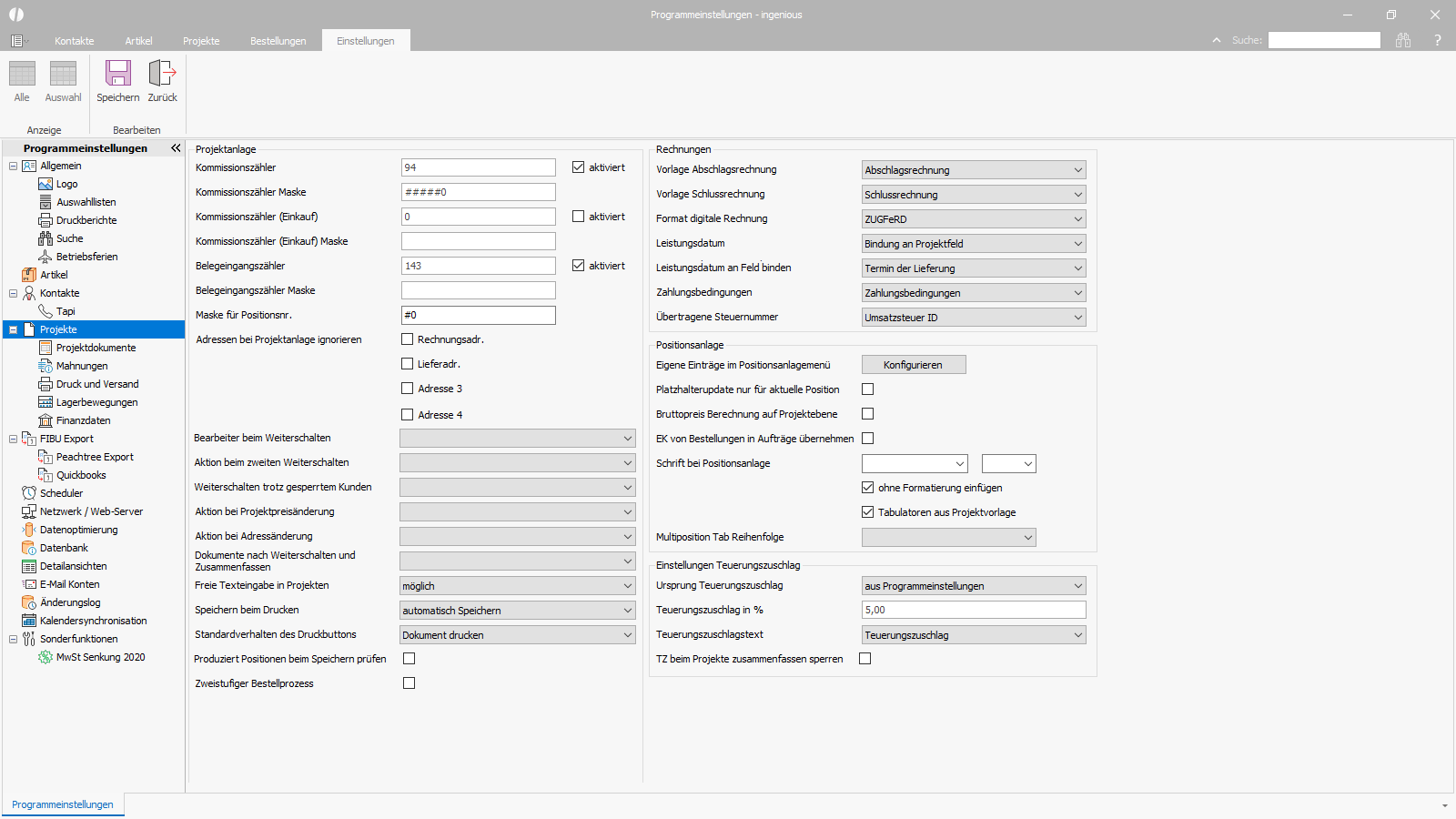The height and width of the screenshot is (819, 1456).
Task: Select the Druckberichte printer icon
Action: click(45, 220)
